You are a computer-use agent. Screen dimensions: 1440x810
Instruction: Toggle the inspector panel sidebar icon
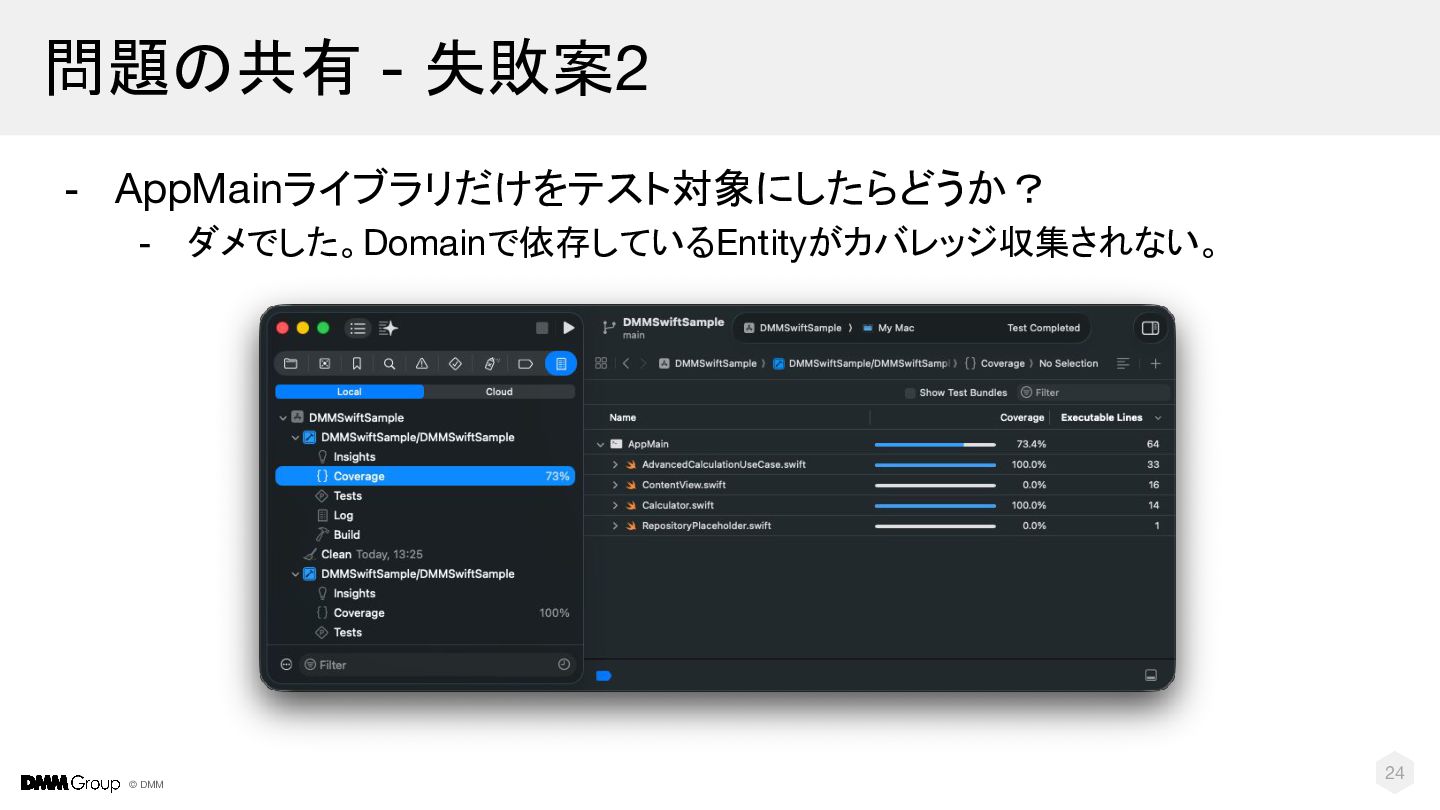(1150, 328)
